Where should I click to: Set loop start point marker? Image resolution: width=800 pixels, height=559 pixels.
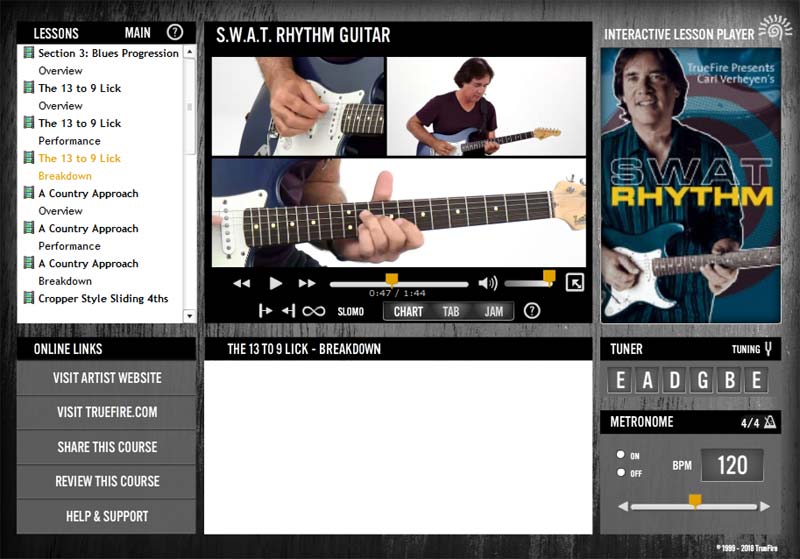pos(265,311)
